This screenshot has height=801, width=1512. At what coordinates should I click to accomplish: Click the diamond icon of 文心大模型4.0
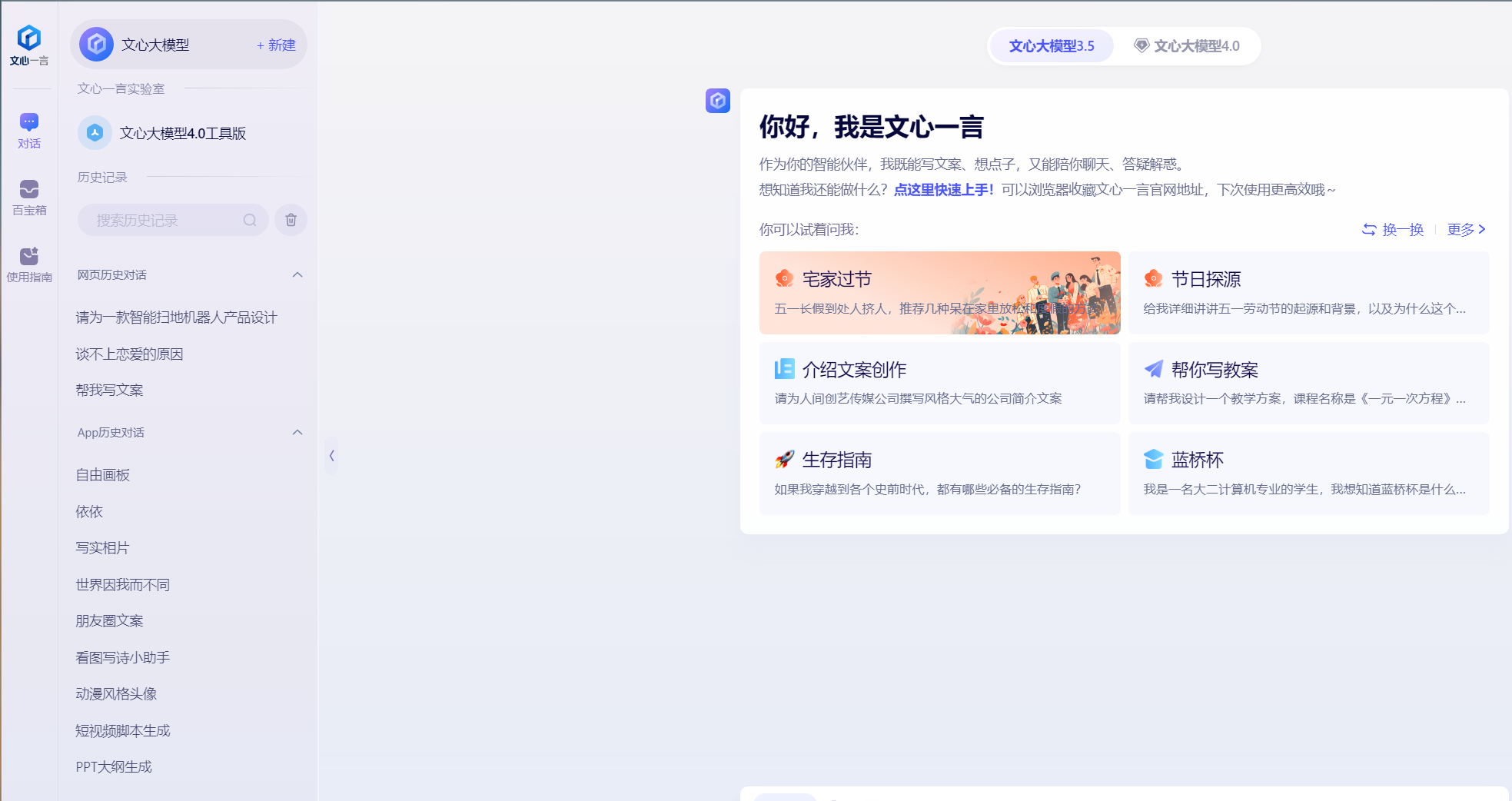tap(1141, 45)
